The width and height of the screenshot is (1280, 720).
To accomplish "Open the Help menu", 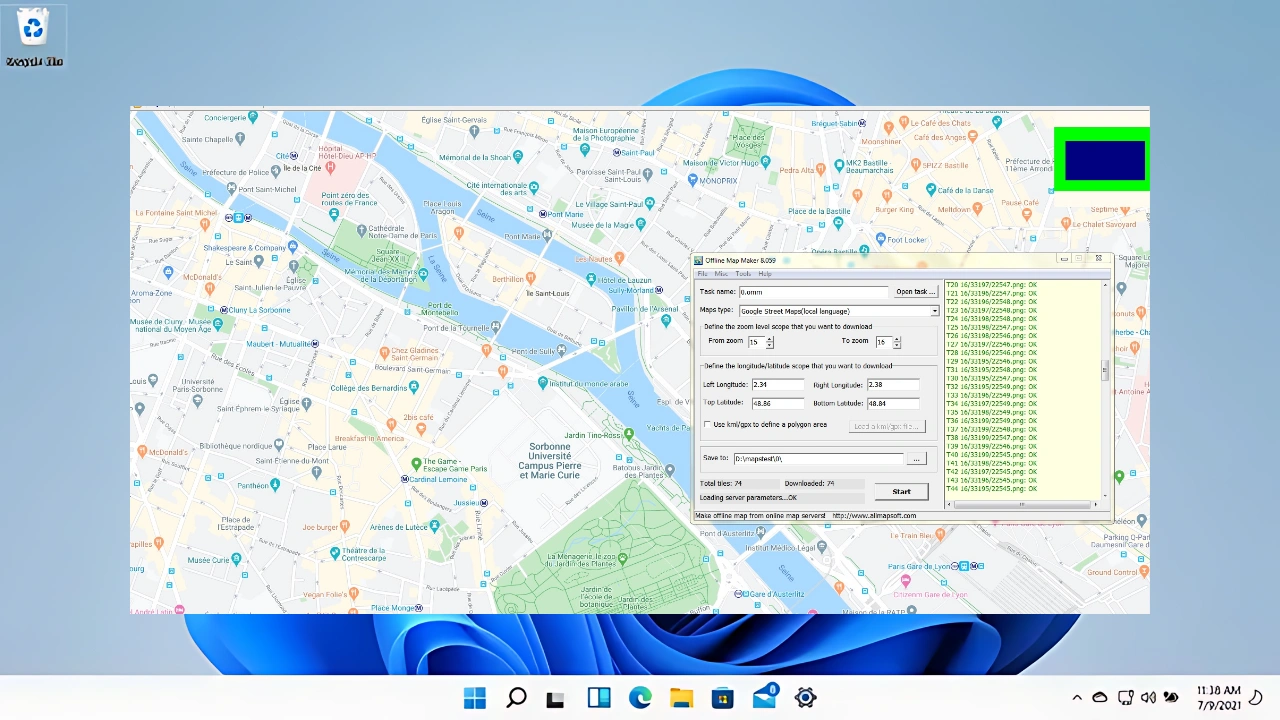I will click(x=765, y=273).
